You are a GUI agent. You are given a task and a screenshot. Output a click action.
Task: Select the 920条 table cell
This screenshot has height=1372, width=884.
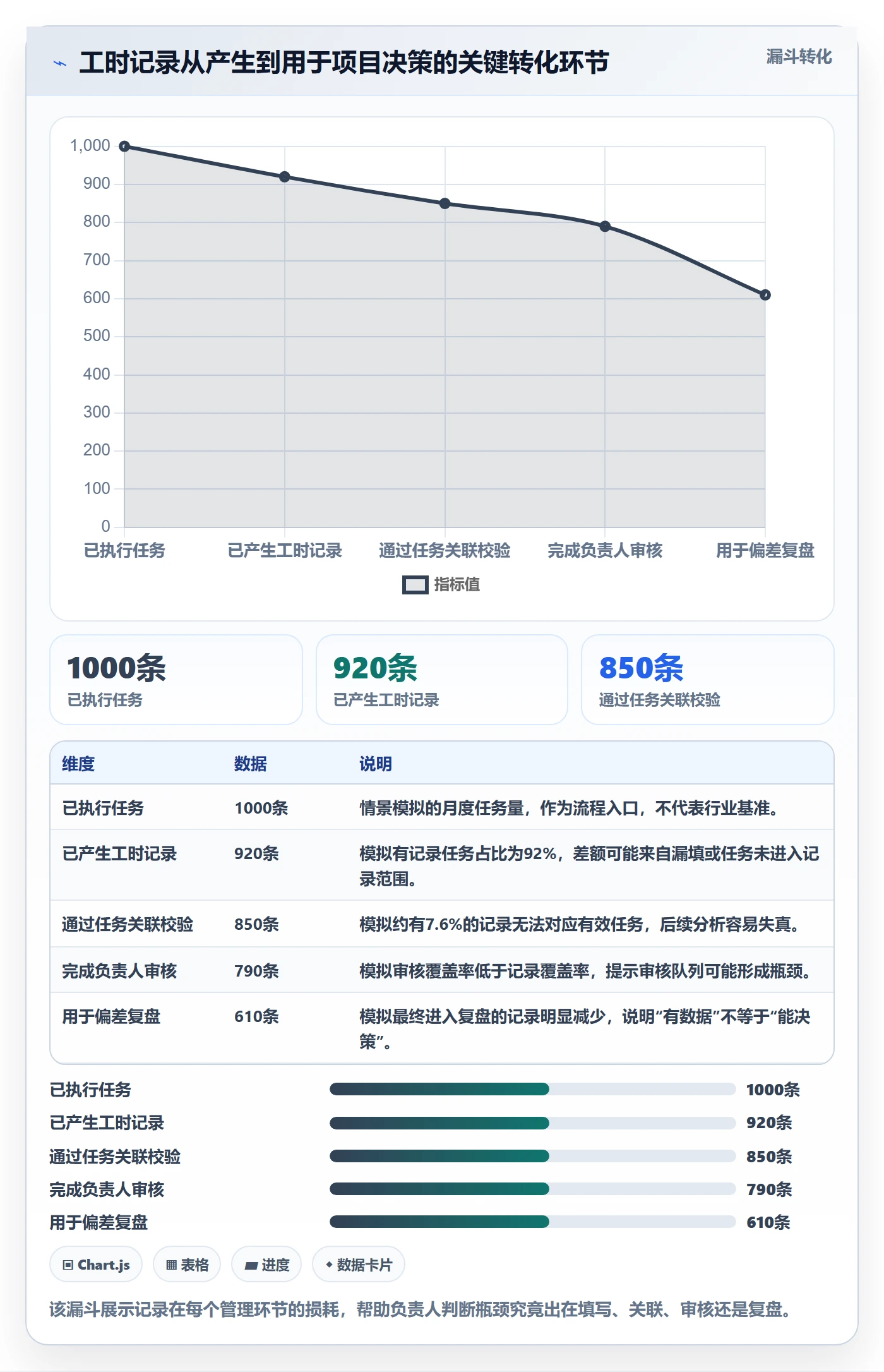257,853
